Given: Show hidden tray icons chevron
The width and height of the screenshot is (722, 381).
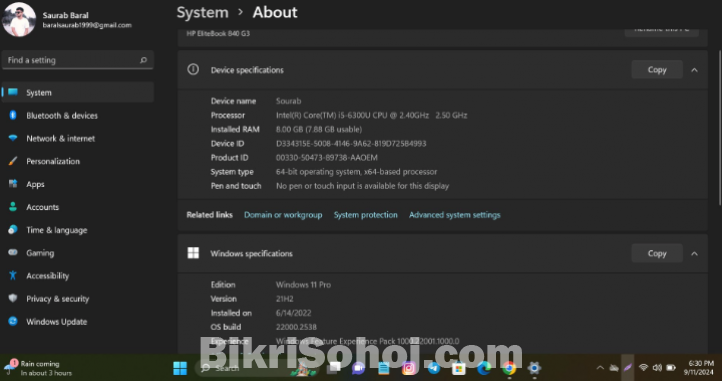Looking at the screenshot, I should 600,368.
